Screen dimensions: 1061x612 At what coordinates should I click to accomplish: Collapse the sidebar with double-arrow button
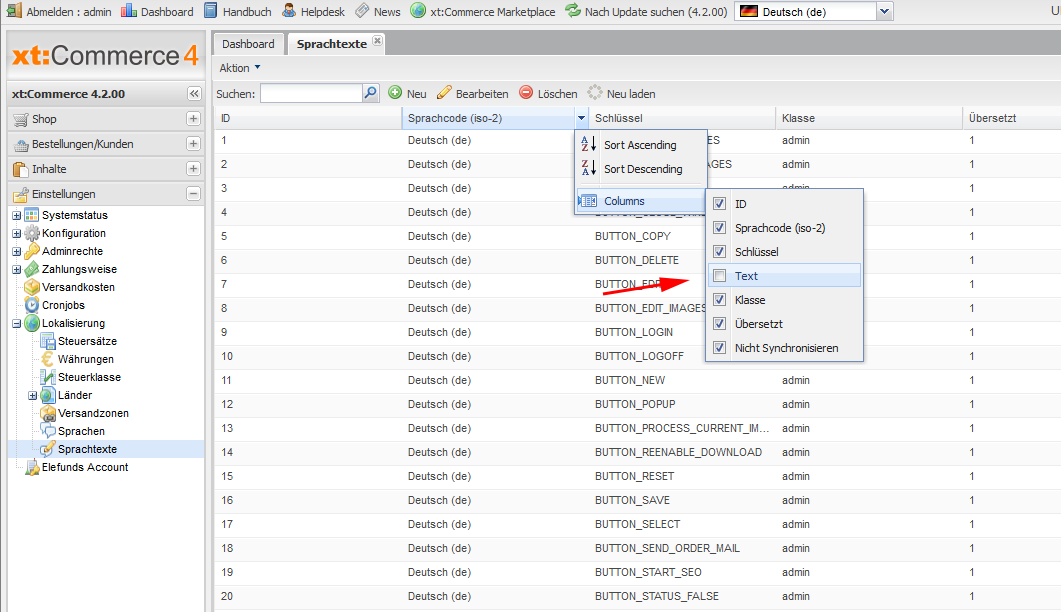(x=194, y=93)
